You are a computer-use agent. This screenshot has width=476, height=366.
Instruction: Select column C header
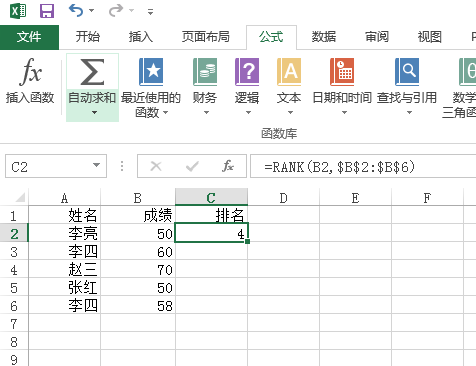pos(211,198)
